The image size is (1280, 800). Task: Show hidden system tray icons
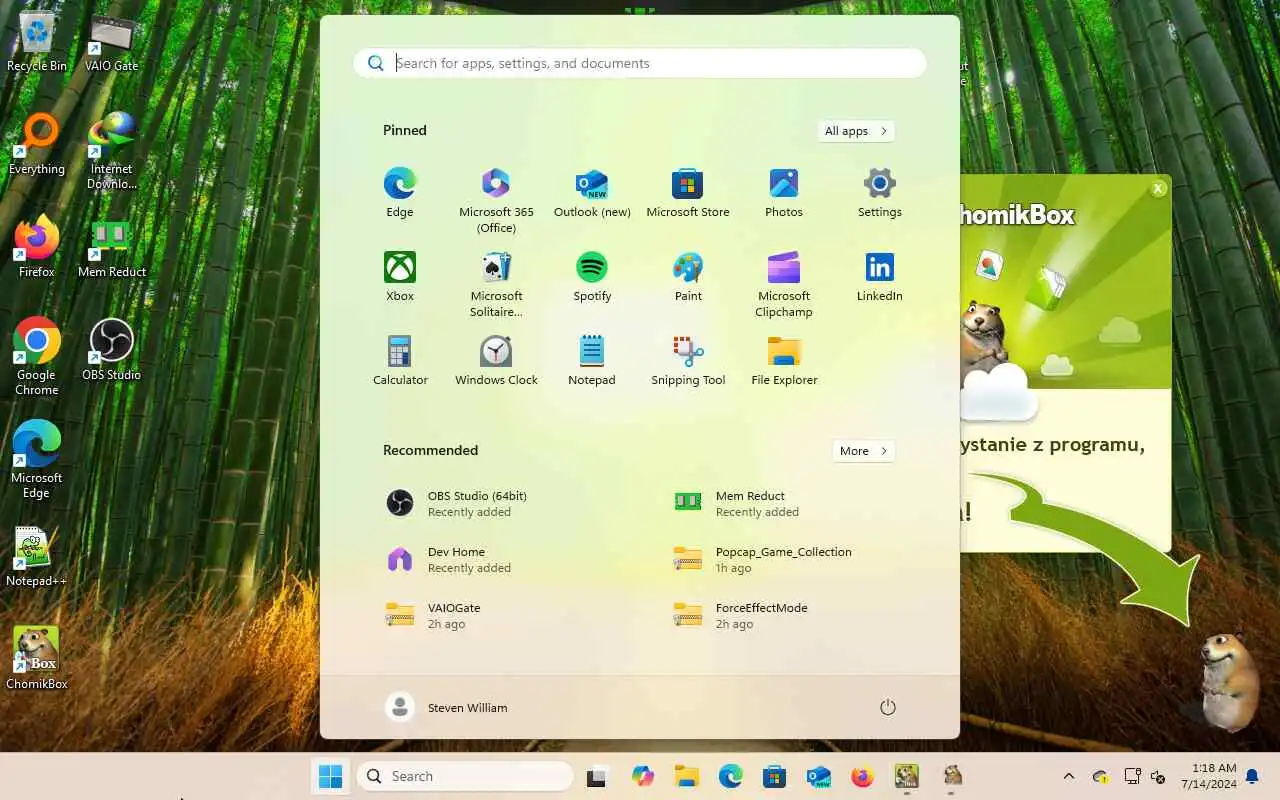point(1069,776)
